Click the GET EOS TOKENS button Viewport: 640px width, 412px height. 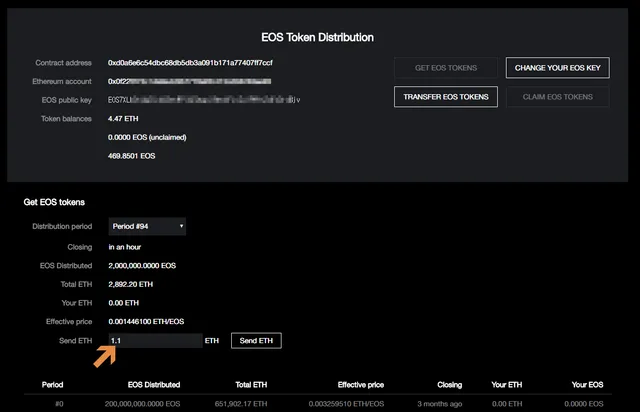(x=446, y=68)
